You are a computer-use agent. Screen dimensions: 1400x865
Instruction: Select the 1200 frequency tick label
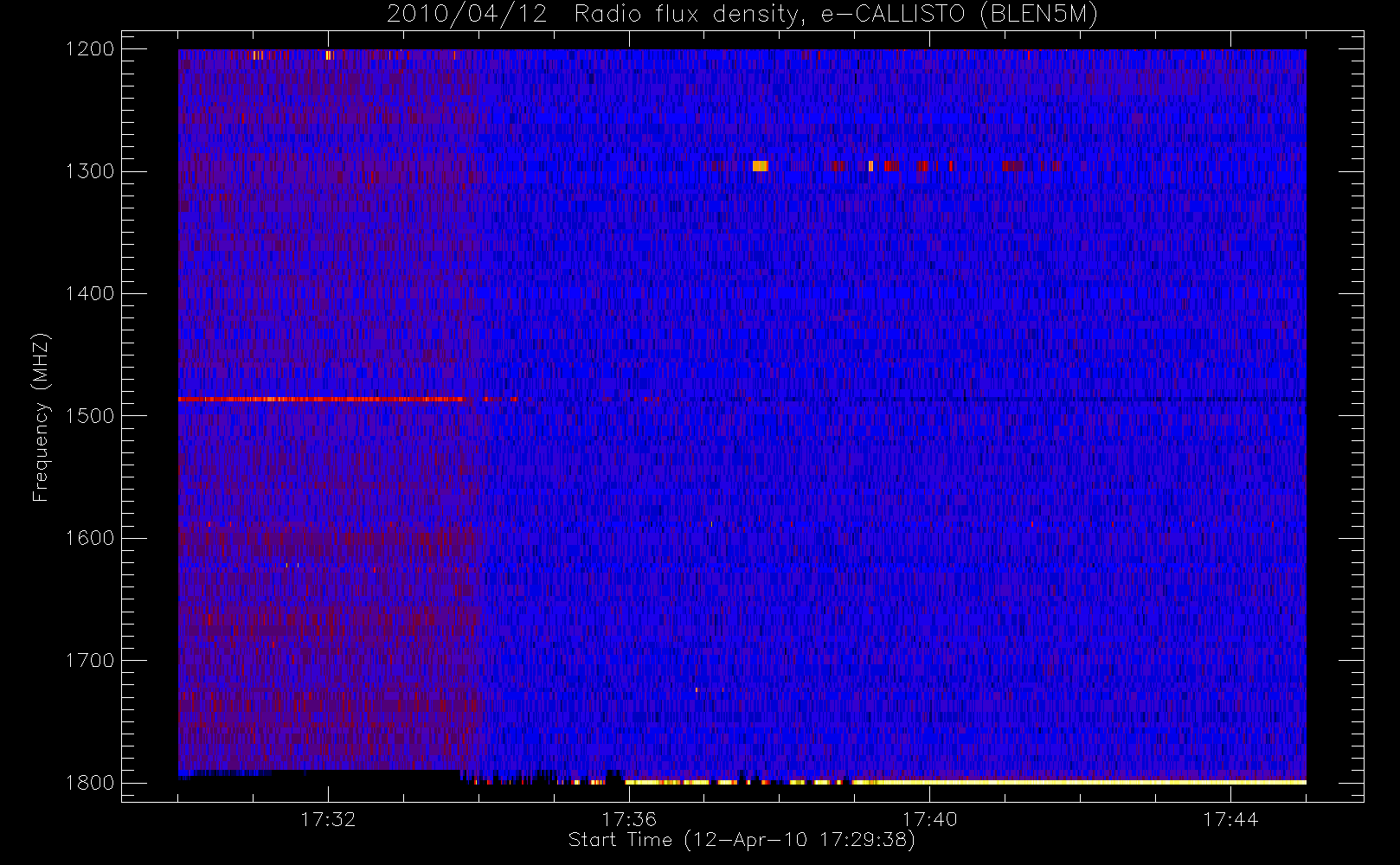coord(90,49)
